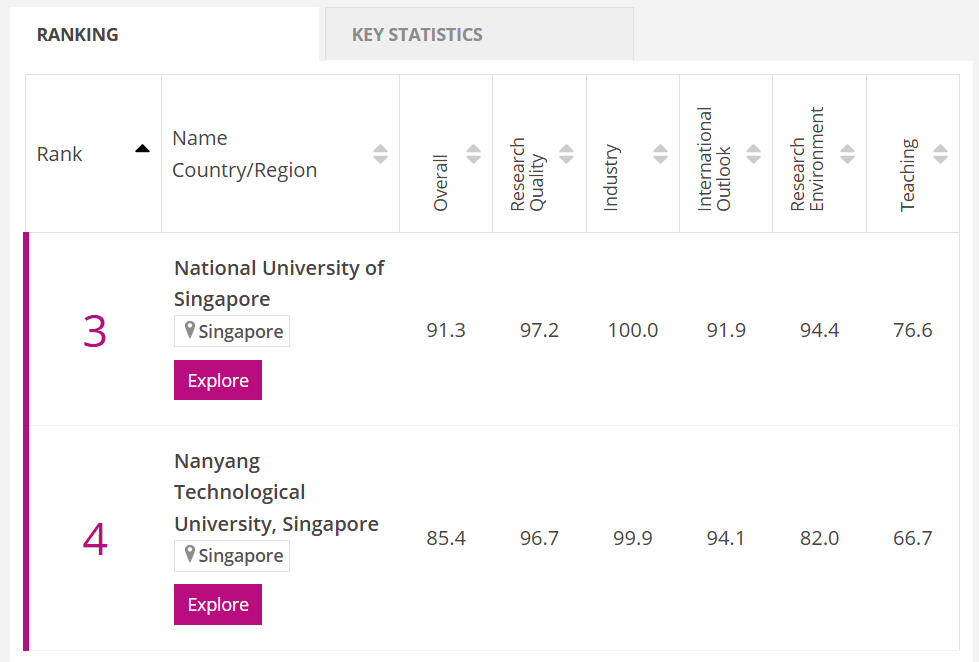
Task: Switch to the Key Statistics tab
Action: pyautogui.click(x=479, y=34)
